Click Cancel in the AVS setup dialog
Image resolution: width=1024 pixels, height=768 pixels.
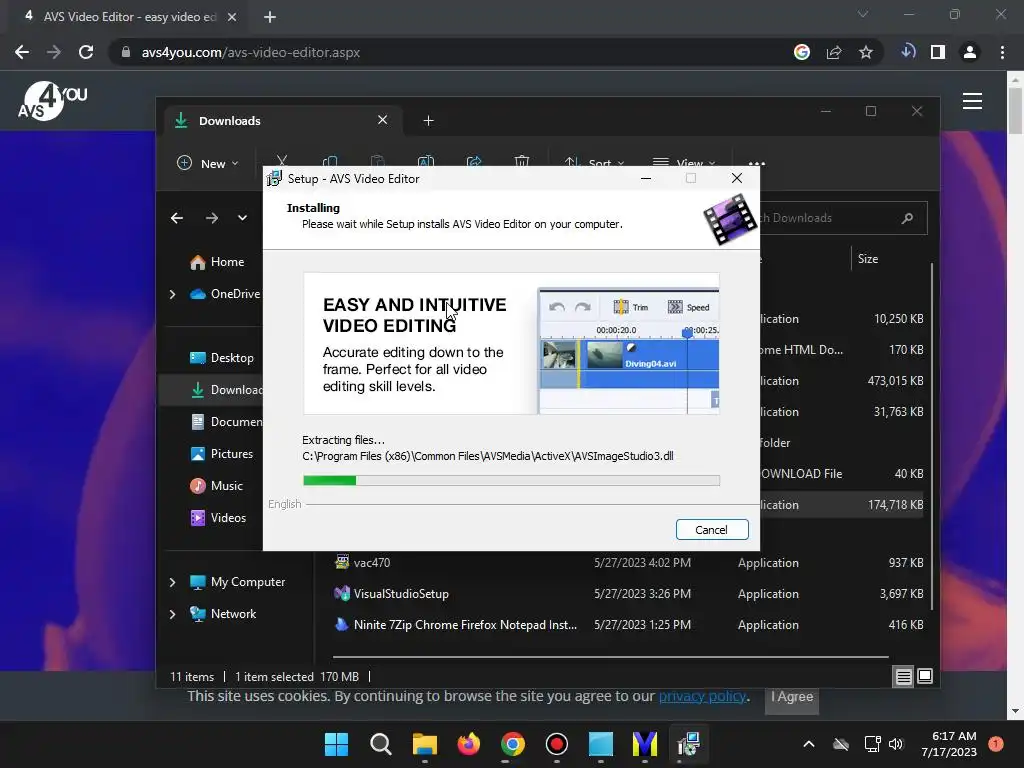pos(712,530)
